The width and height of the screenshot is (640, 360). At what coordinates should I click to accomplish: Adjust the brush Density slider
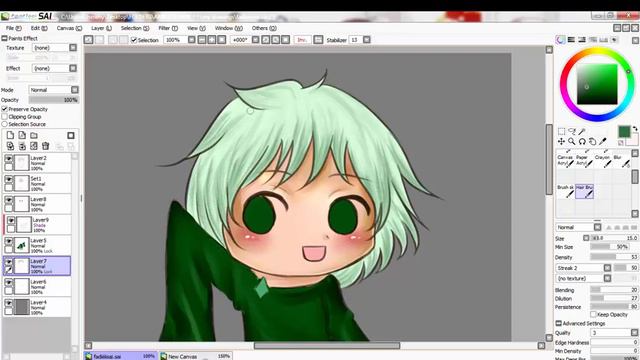(614, 257)
